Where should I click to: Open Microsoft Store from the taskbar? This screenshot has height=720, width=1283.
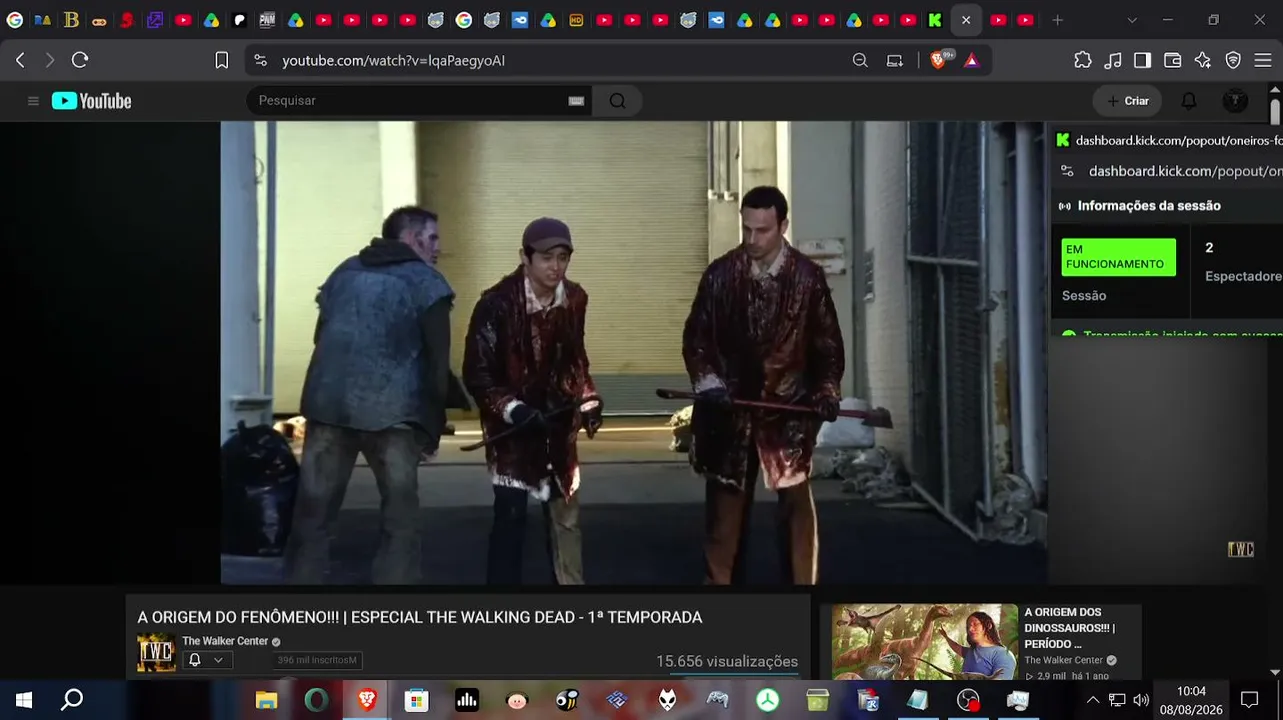pos(416,700)
